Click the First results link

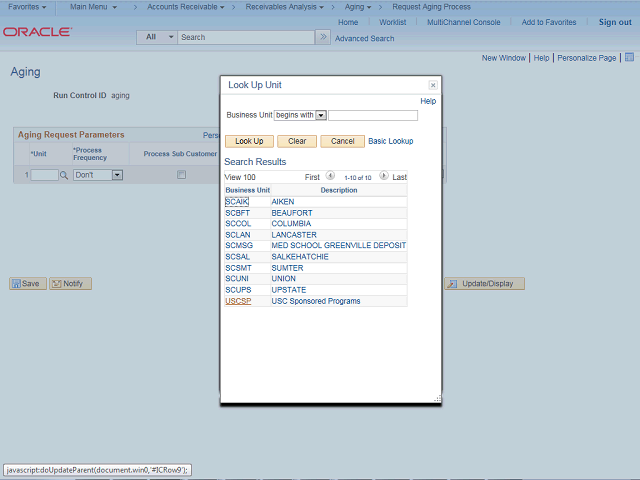coord(312,177)
